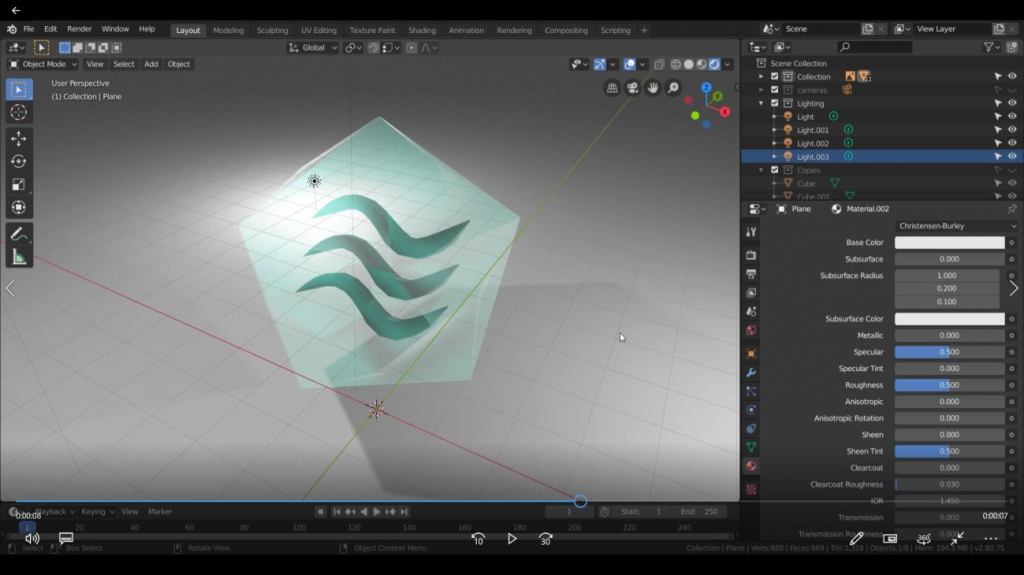Jump to the timeline start frame
The width and height of the screenshot is (1024, 575).
tap(336, 512)
